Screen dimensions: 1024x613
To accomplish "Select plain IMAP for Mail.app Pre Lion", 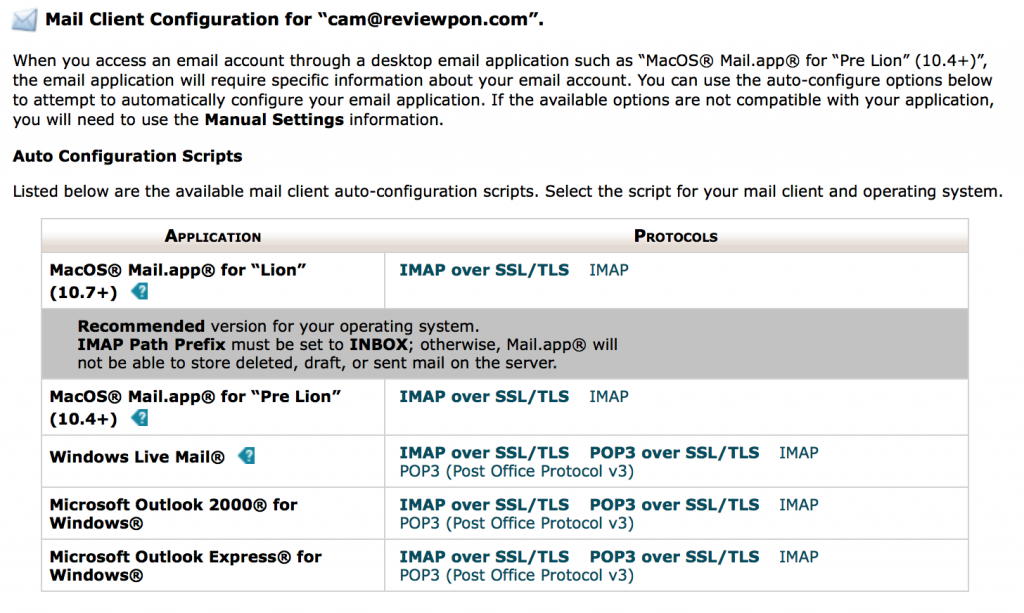I will point(609,397).
